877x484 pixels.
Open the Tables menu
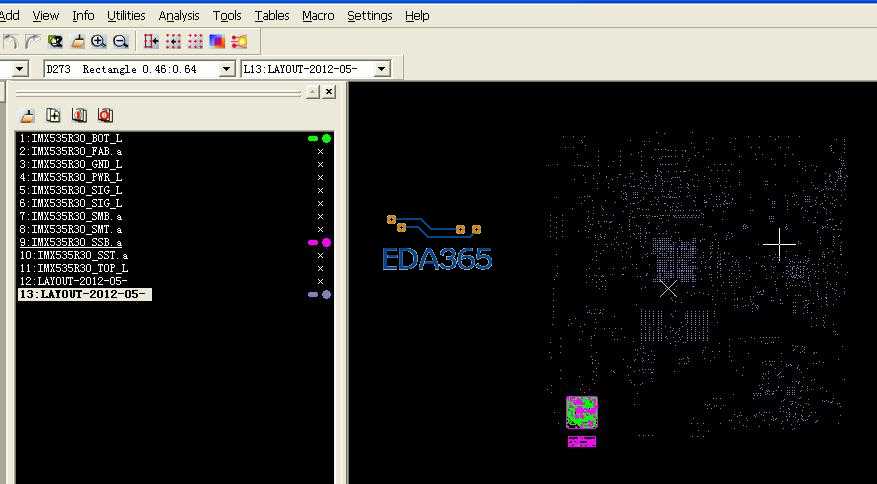(x=272, y=16)
